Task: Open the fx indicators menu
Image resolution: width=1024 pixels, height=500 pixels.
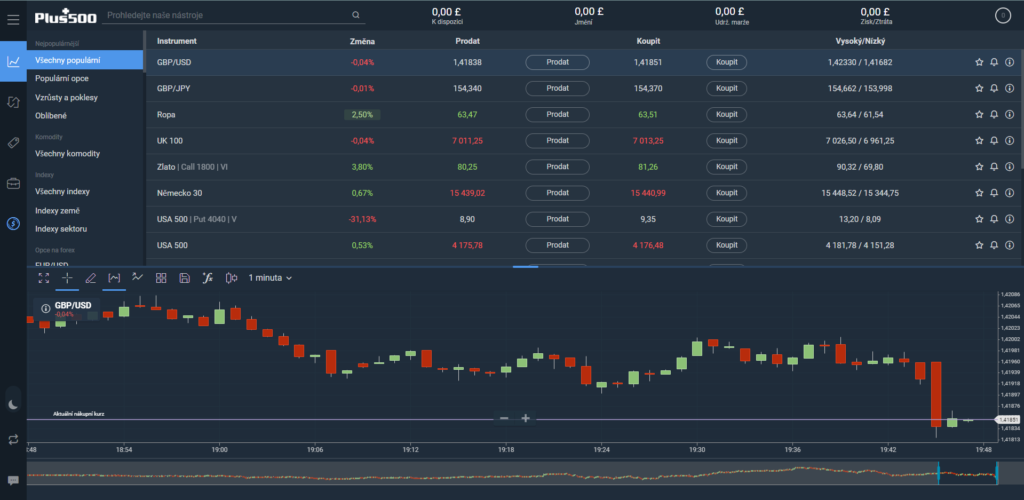Action: (208, 277)
